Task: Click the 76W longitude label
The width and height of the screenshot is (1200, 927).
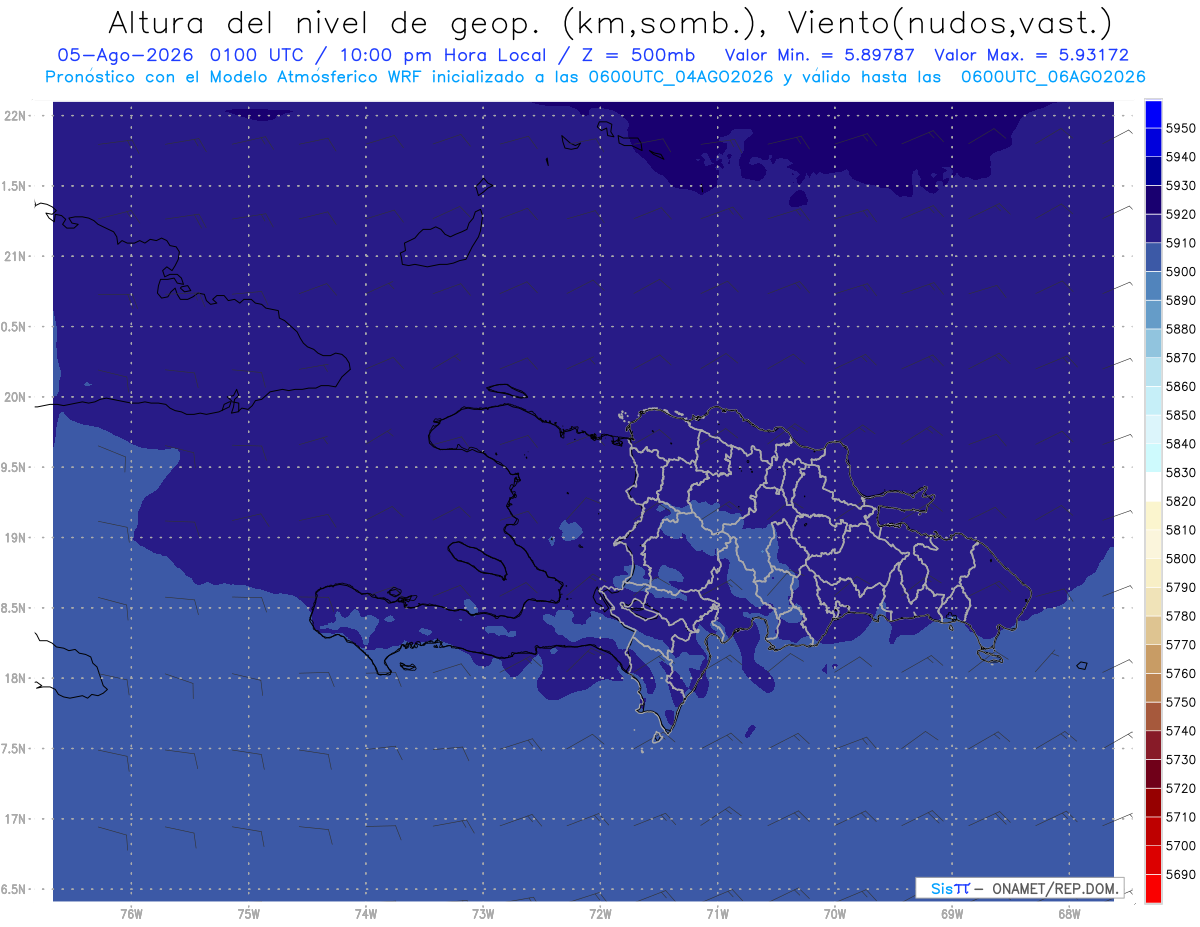Action: (131, 914)
